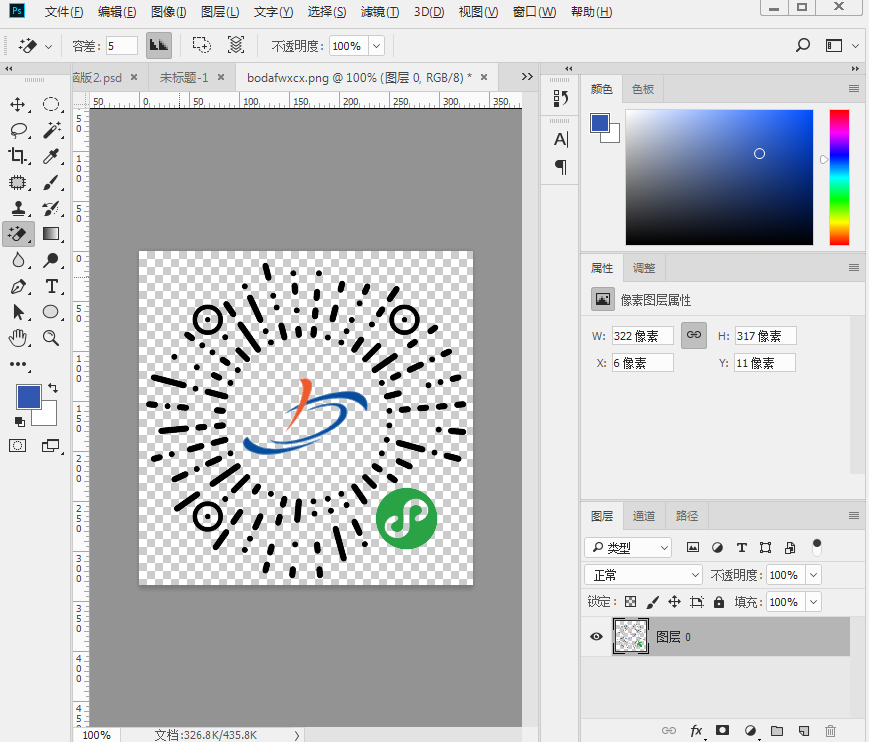Select the Blur tool
The width and height of the screenshot is (869, 742).
(18, 260)
